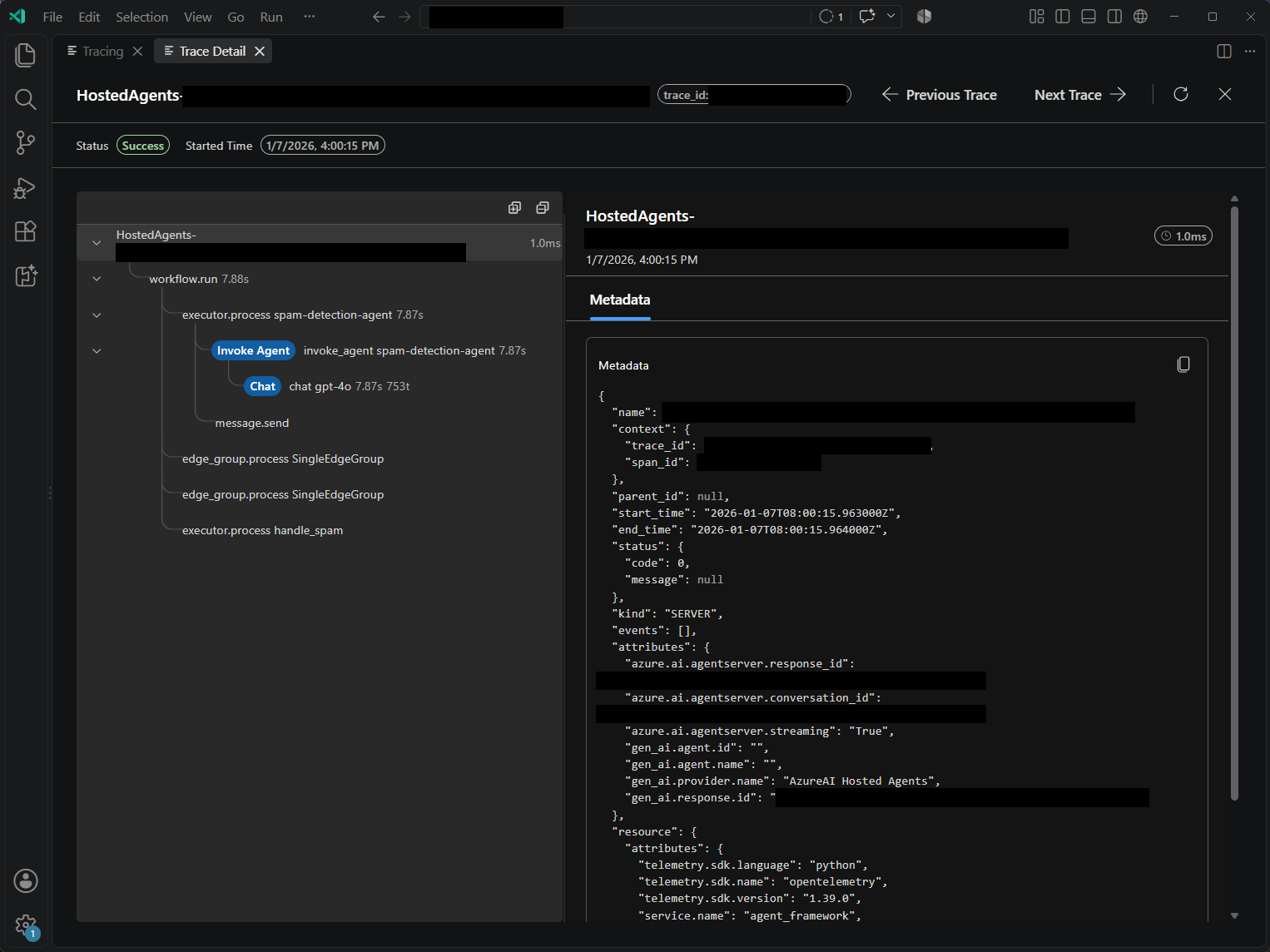Image resolution: width=1270 pixels, height=952 pixels.
Task: Open the overflow menu ellipsis in menu bar
Action: click(310, 17)
